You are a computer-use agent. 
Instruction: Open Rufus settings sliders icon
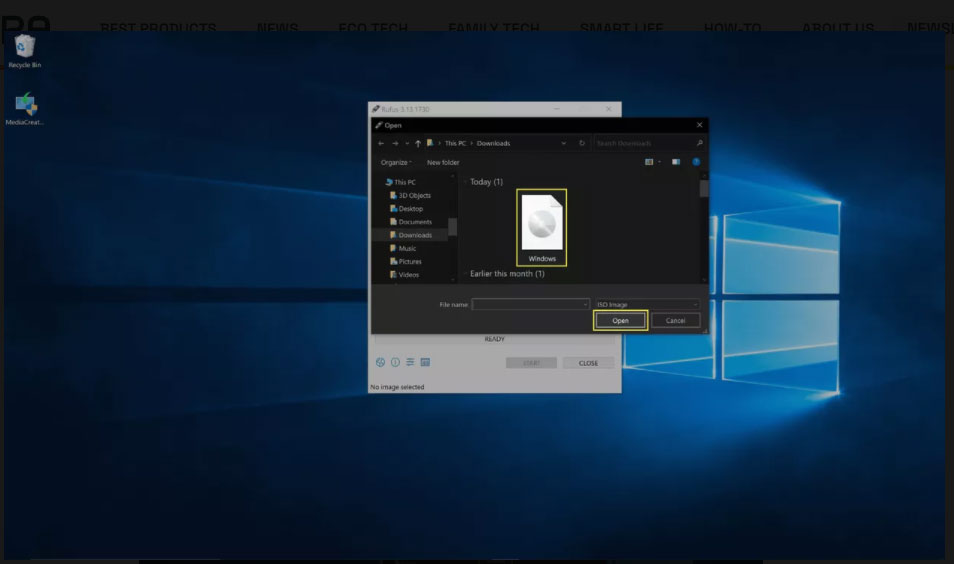coord(410,363)
